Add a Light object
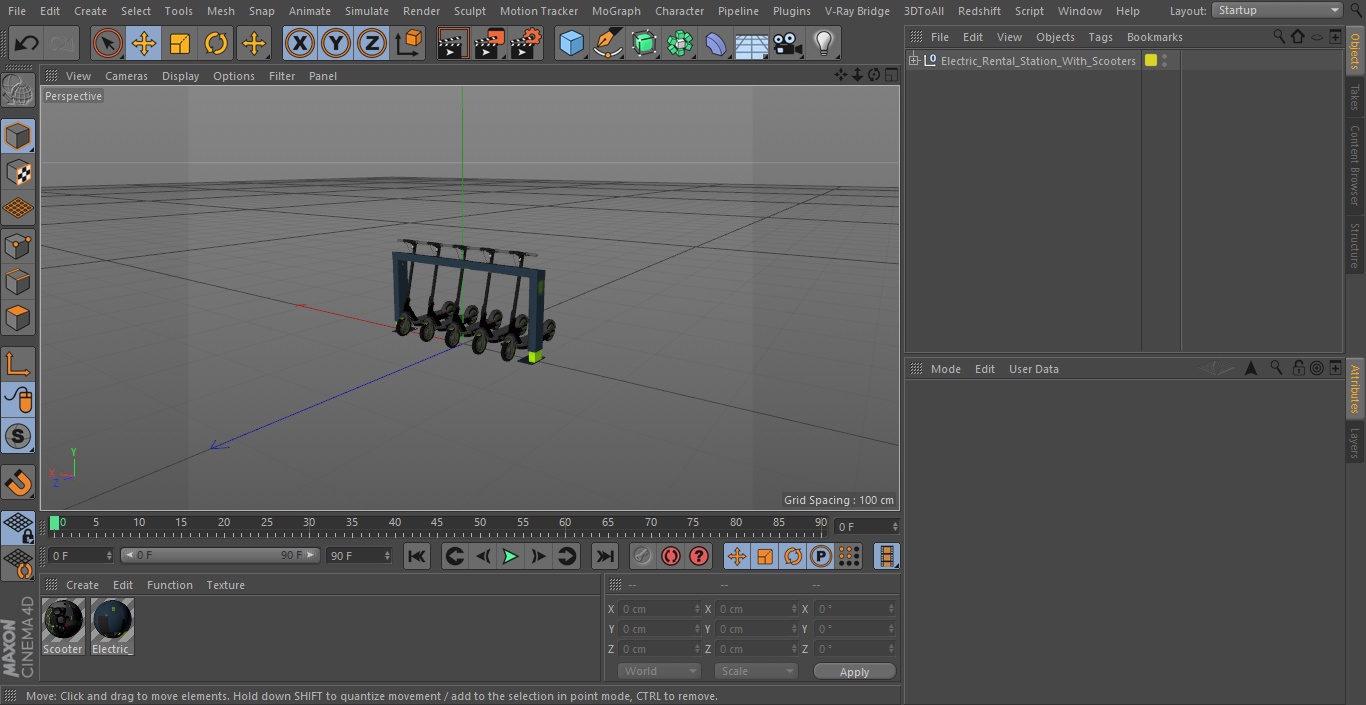 point(823,43)
